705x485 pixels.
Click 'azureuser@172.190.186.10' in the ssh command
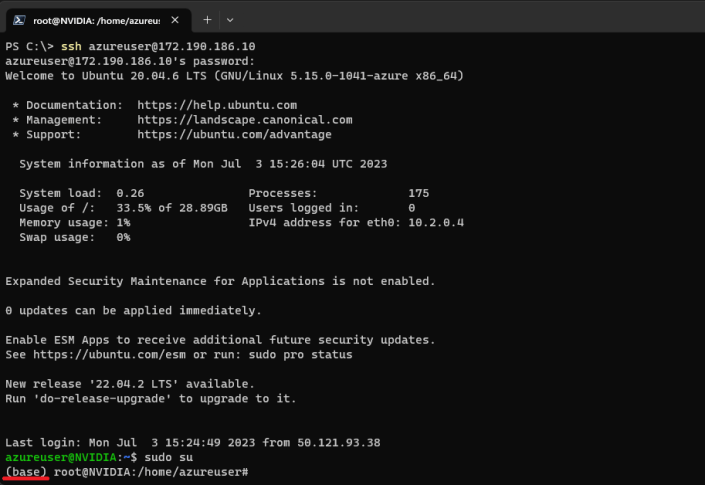point(172,47)
